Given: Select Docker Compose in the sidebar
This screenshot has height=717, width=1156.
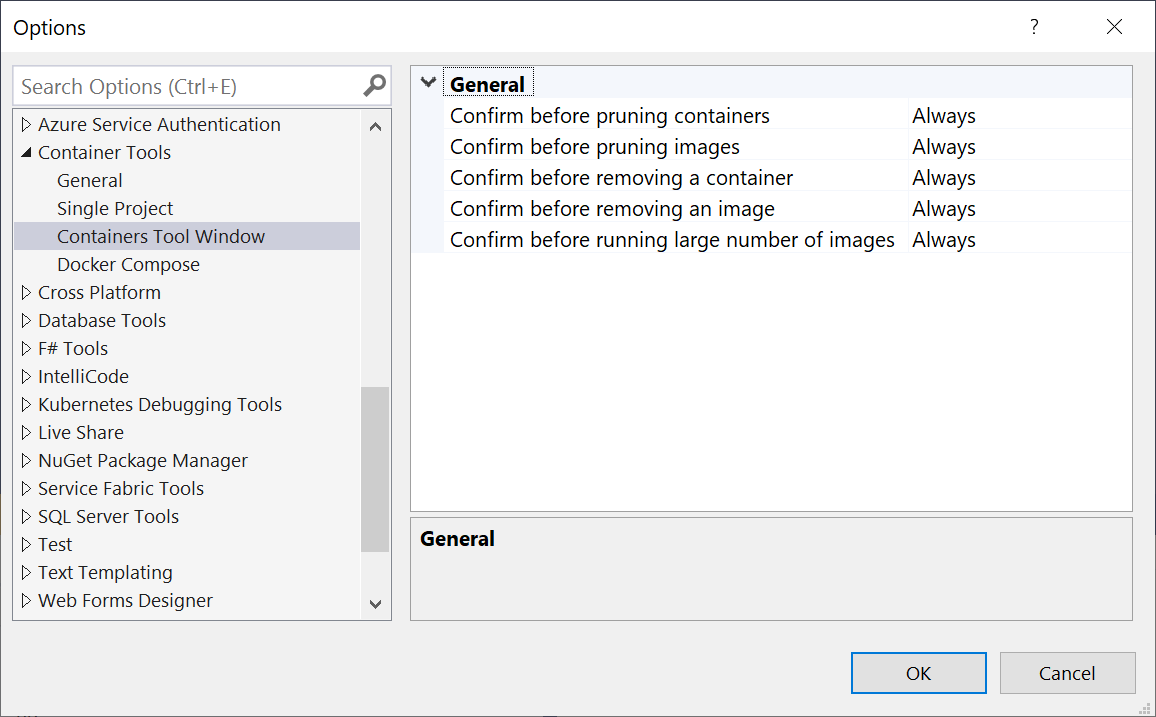Looking at the screenshot, I should (128, 264).
